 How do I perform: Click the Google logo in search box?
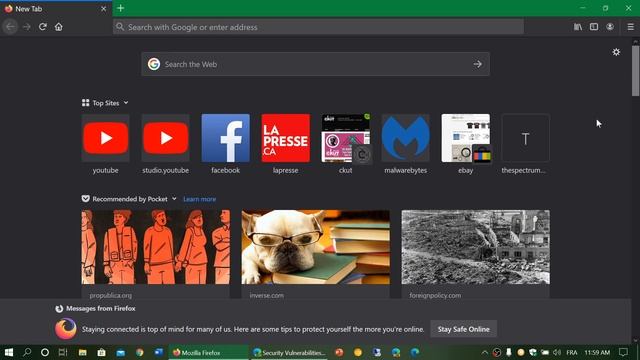pyautogui.click(x=154, y=64)
